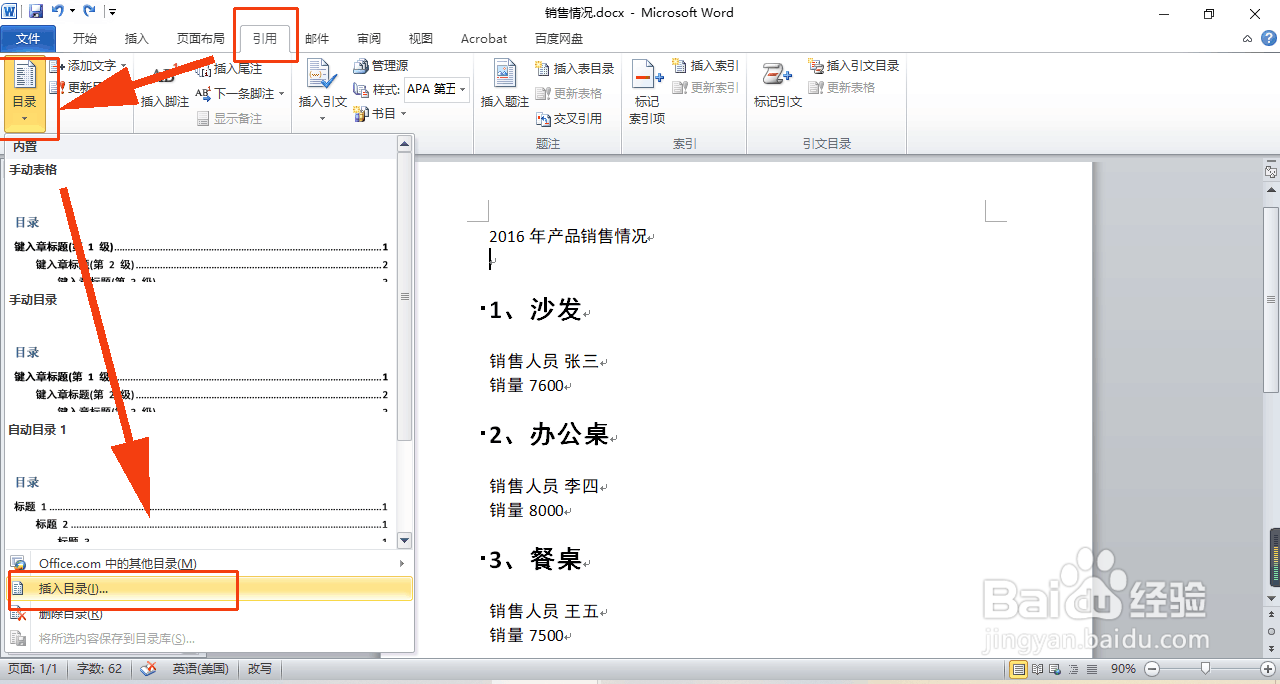Click the heading 2、办公桌 in document

[549, 435]
